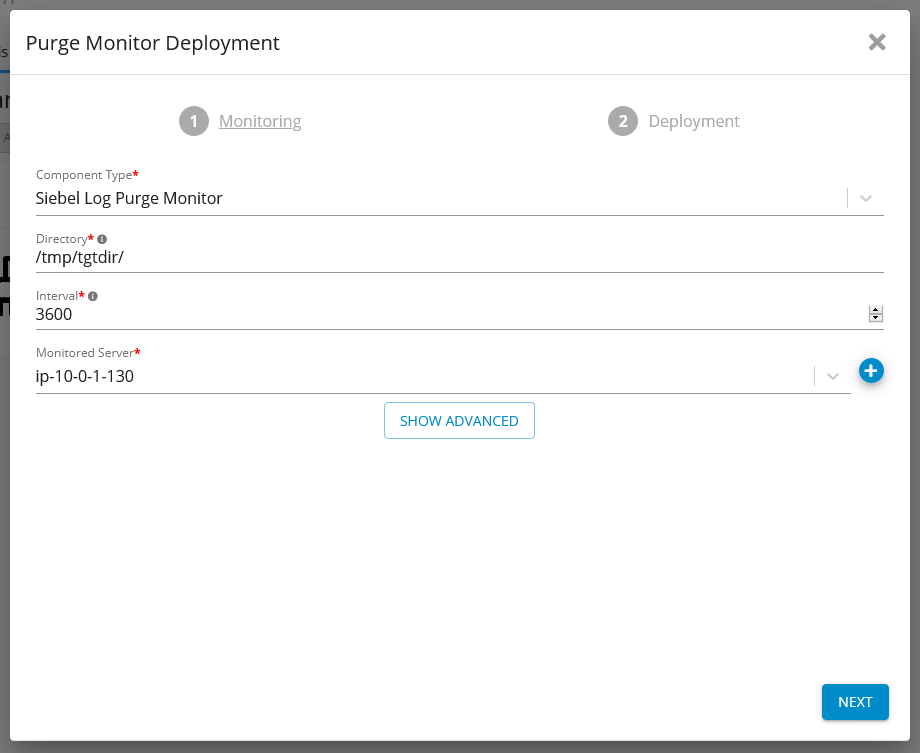Switch to the Deployment step
The width and height of the screenshot is (920, 753).
click(693, 121)
